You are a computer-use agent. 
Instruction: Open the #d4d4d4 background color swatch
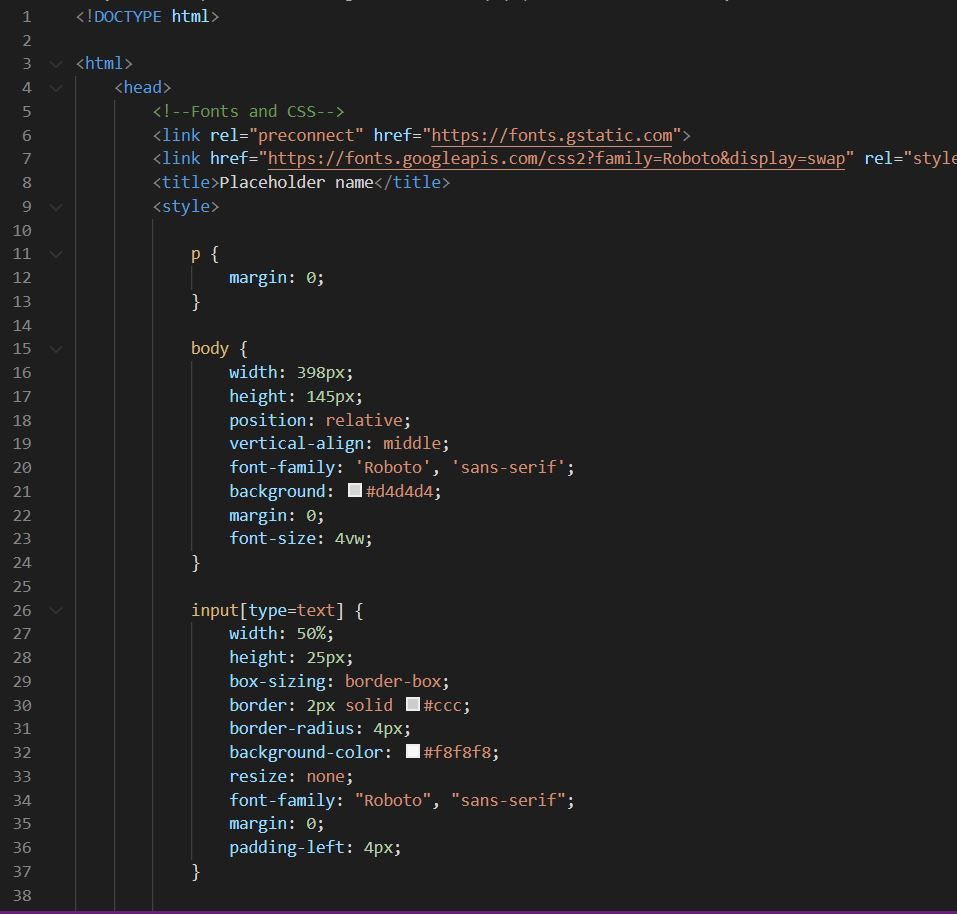355,491
